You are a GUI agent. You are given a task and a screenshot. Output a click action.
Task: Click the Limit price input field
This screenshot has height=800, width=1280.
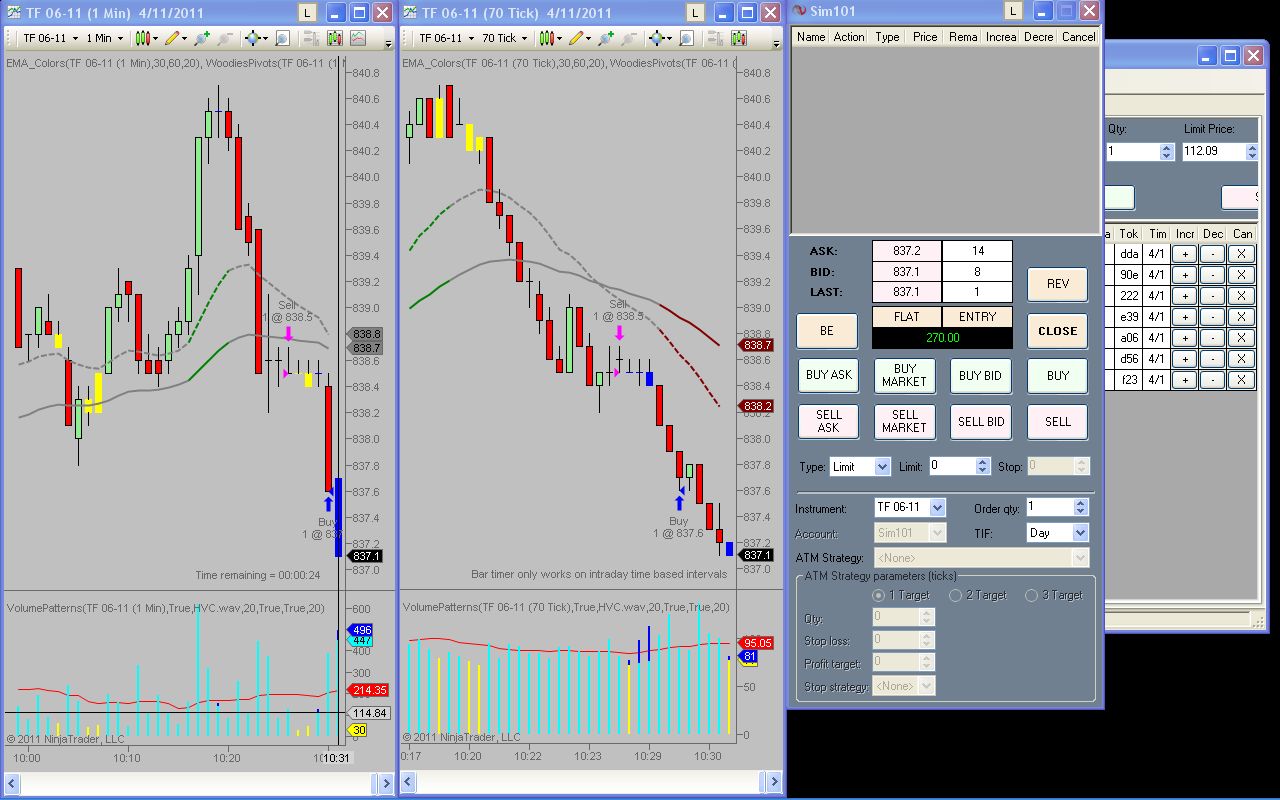tap(951, 466)
